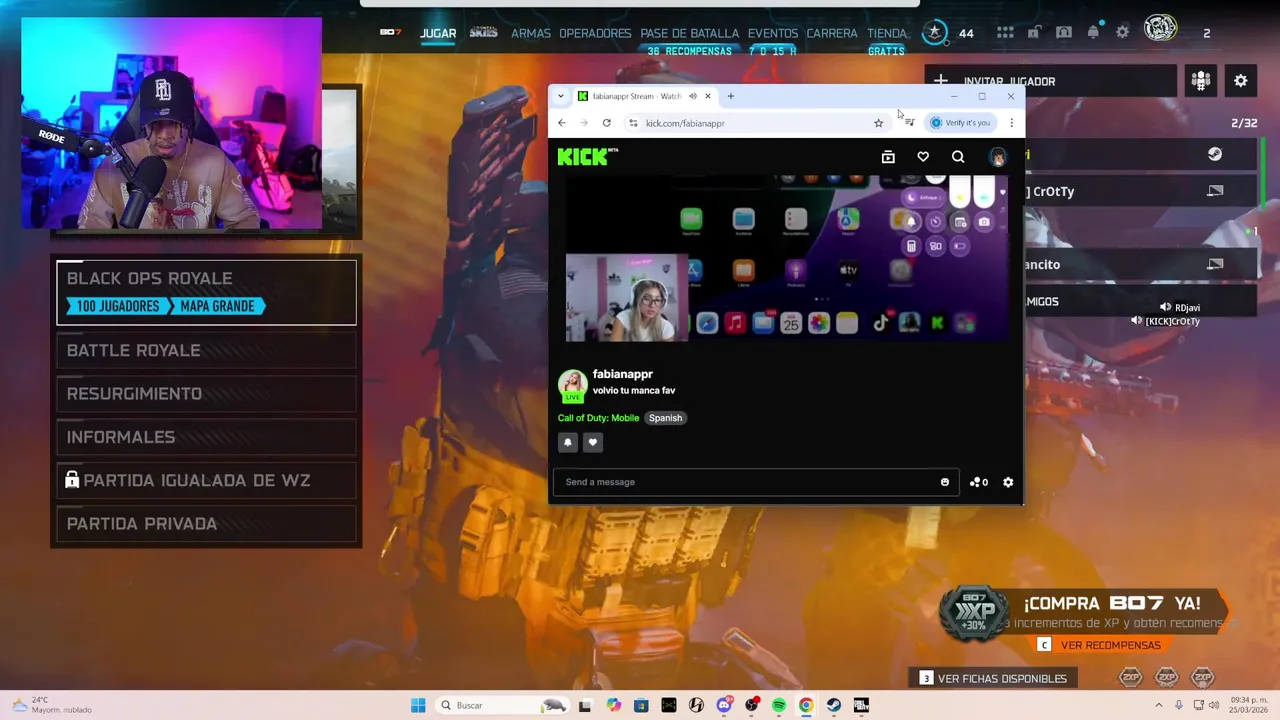1280x720 pixels.
Task: Click the Kick stream video player
Action: click(786, 259)
